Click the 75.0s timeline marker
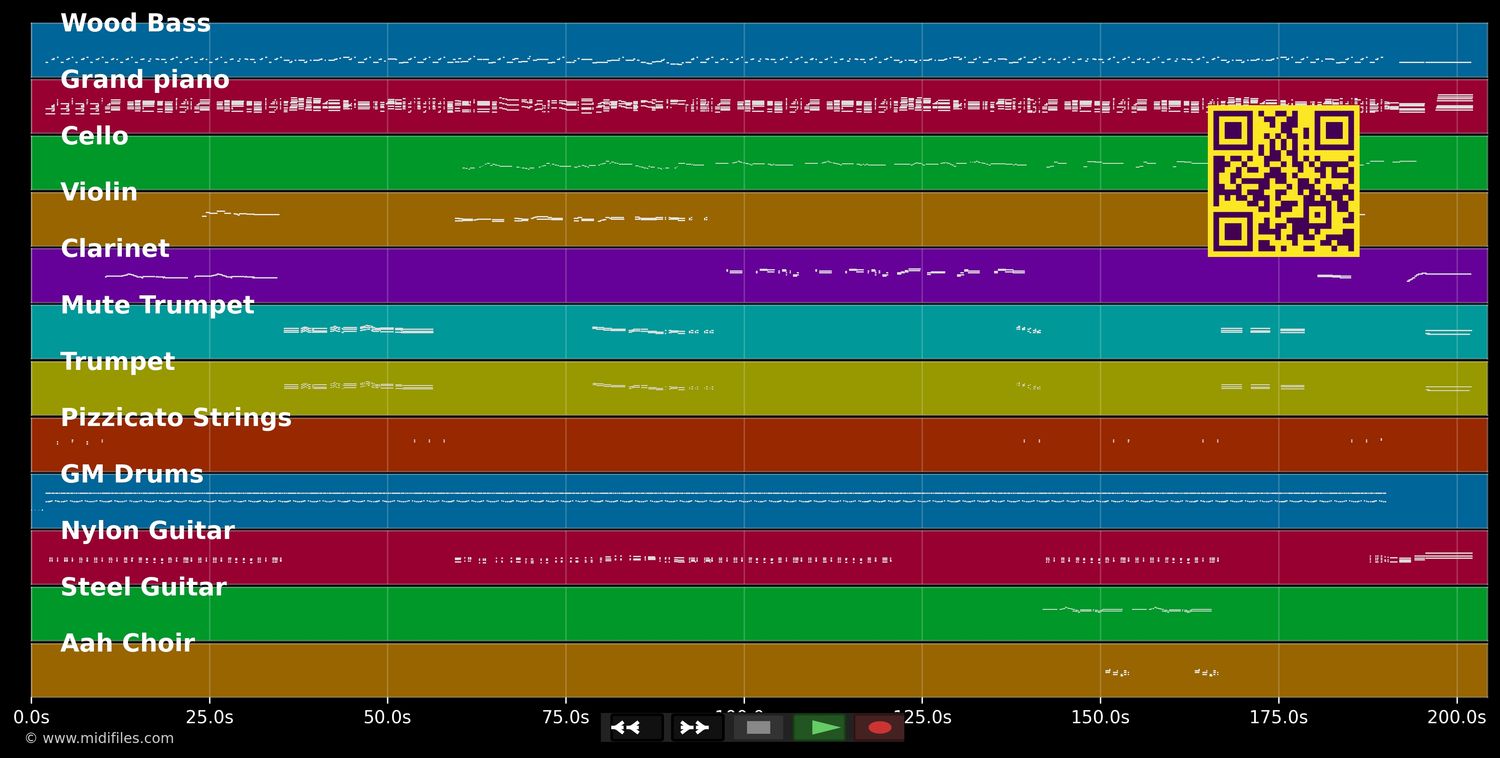 pyautogui.click(x=565, y=717)
